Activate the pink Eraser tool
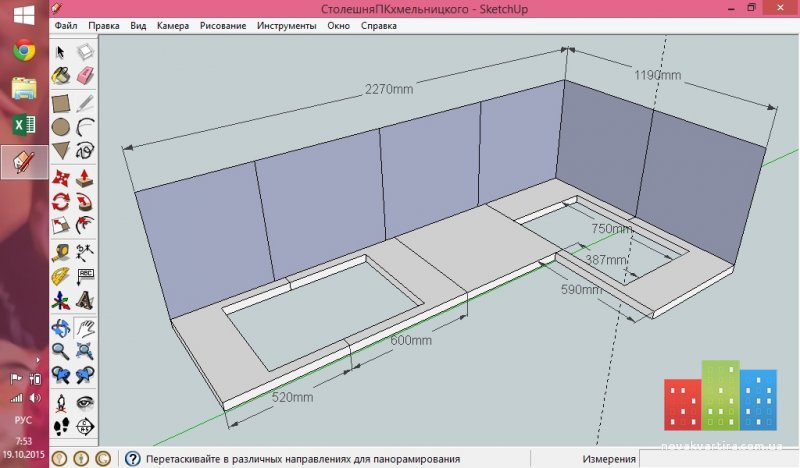This screenshot has height=468, width=800. click(85, 76)
